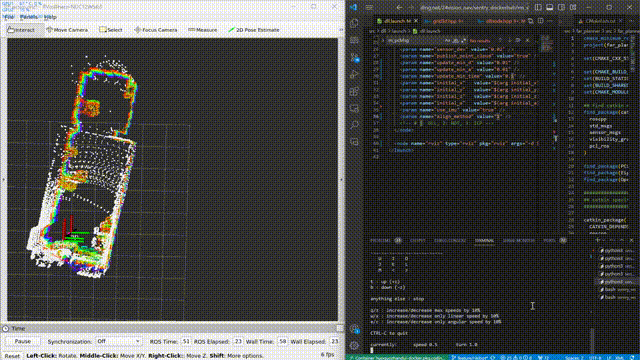Click the Time panel clock icon
Viewport: 640px width, 360px height.
[x=5, y=329]
